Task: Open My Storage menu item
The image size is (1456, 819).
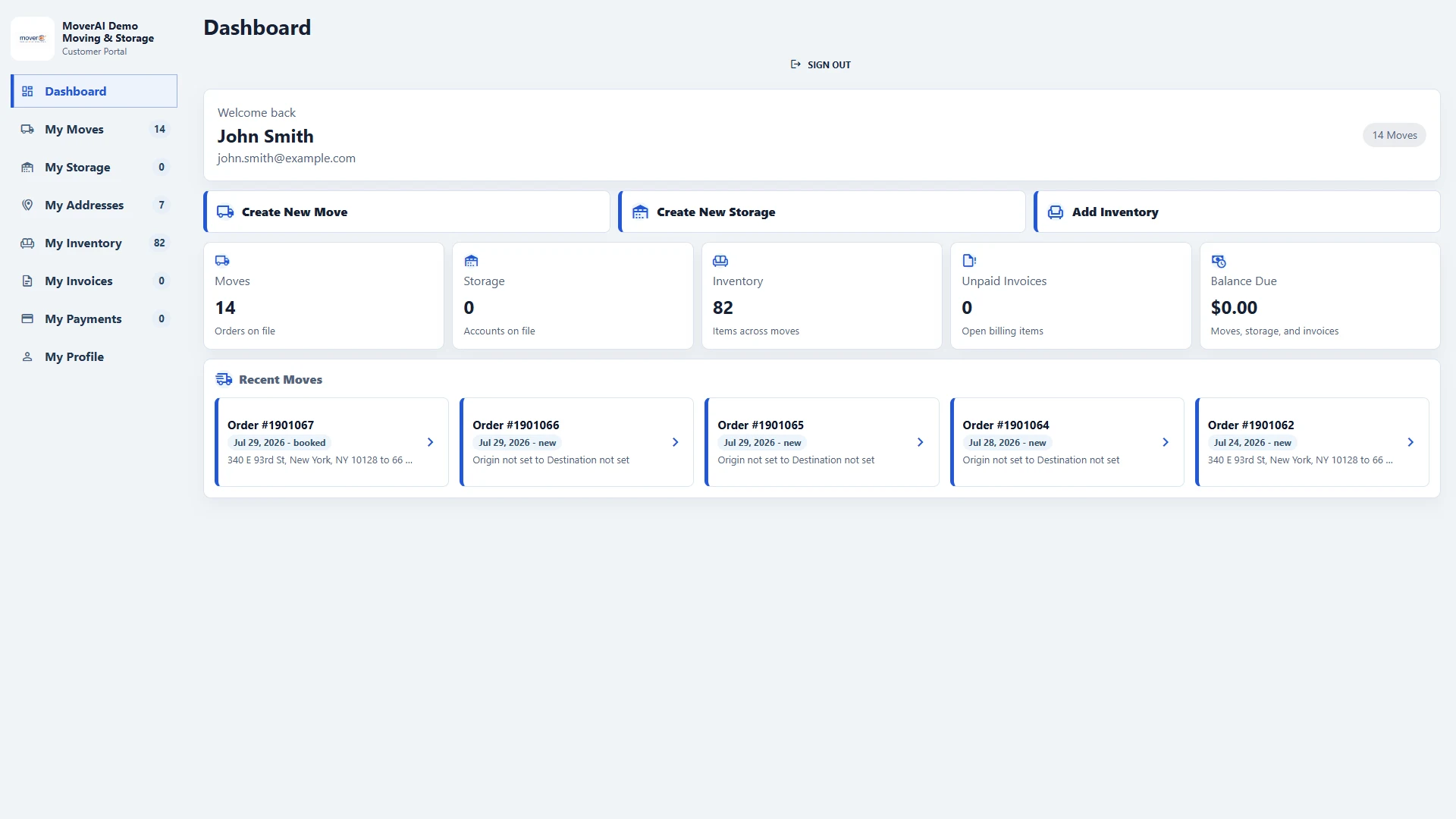Action: coord(94,167)
